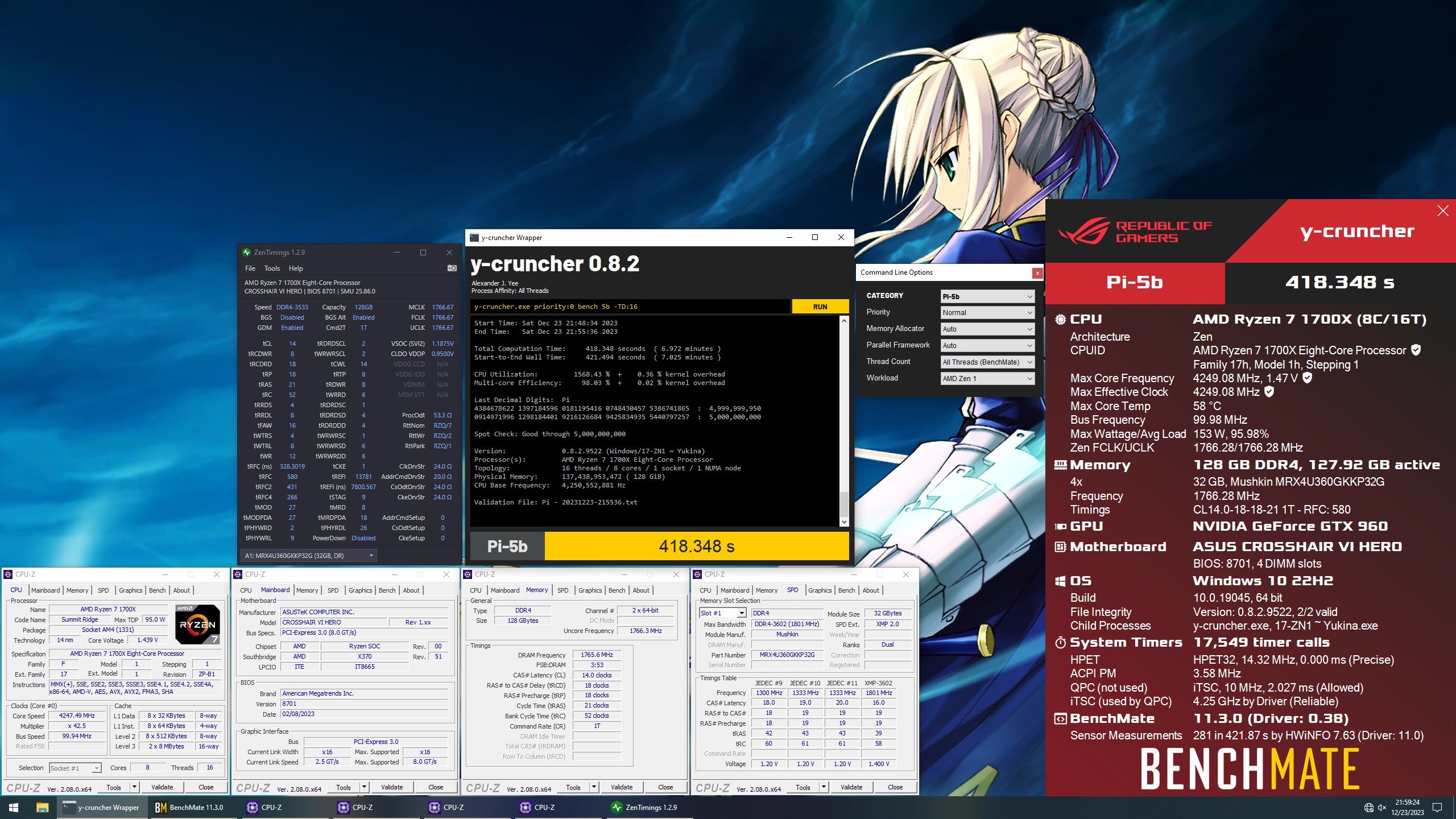Image resolution: width=1456 pixels, height=819 pixels.
Task: Open ZenTimings Help menu
Action: pos(296,268)
